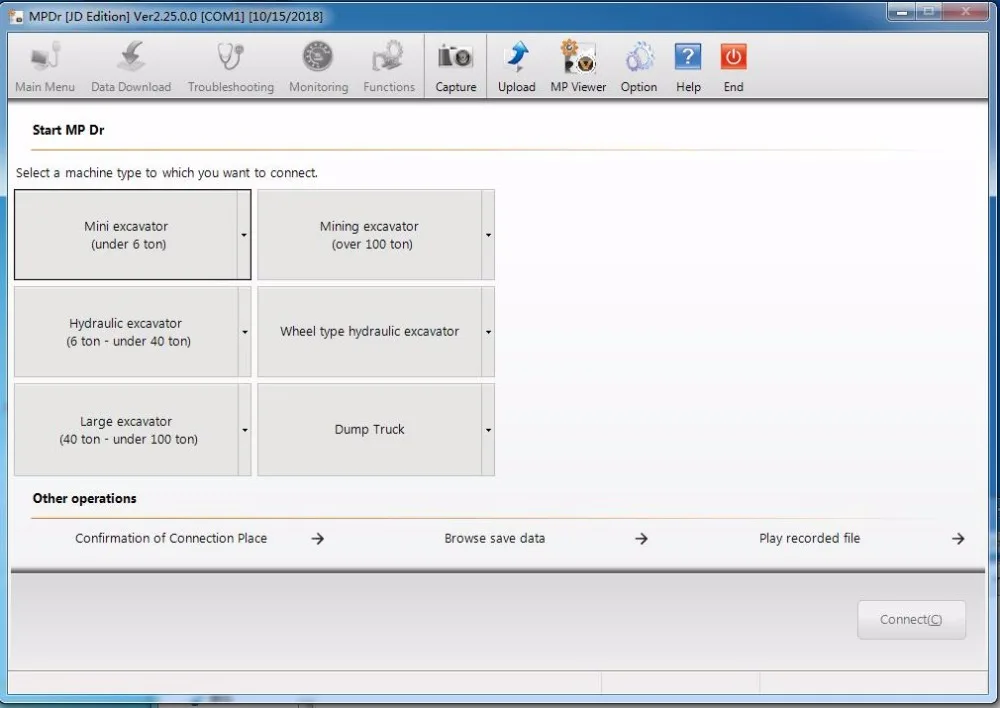Click arrow beside Play recorded file
Viewport: 1000px width, 708px height.
coord(958,539)
